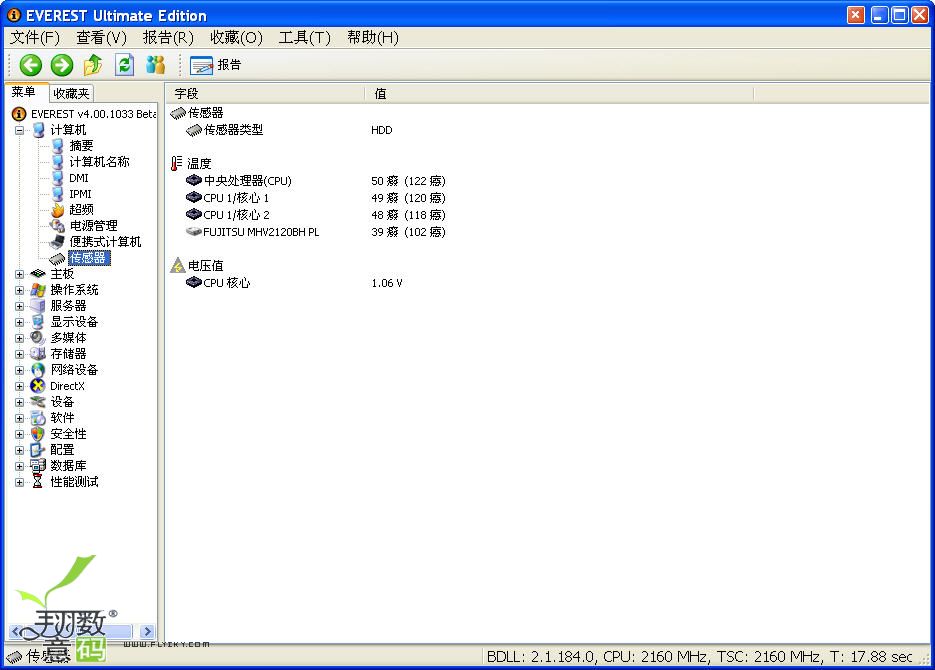This screenshot has height=670, width=935.
Task: Click the 1.06 V voltage value
Action: coord(387,283)
